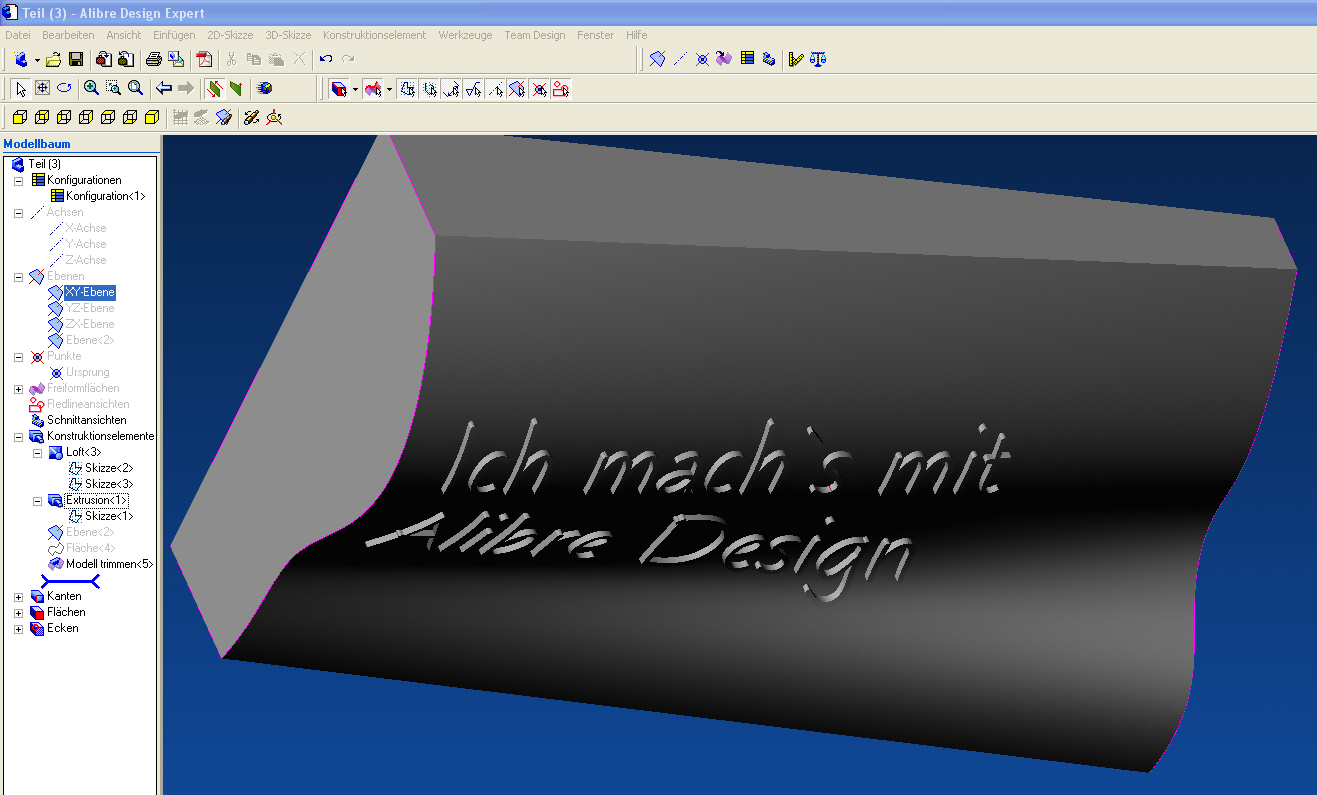Viewport: 1317px width, 795px height.
Task: Open dropdown arrow beside pink visibility icon
Action: tap(389, 89)
